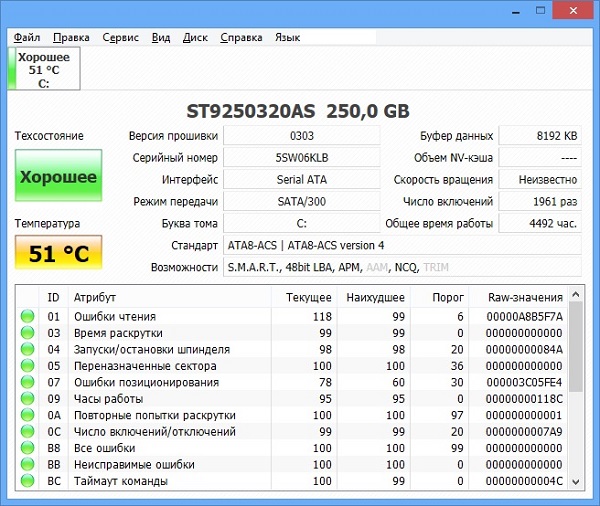Select the Часы работы attribute text
Viewport: 600px width, 506px height.
click(x=108, y=399)
